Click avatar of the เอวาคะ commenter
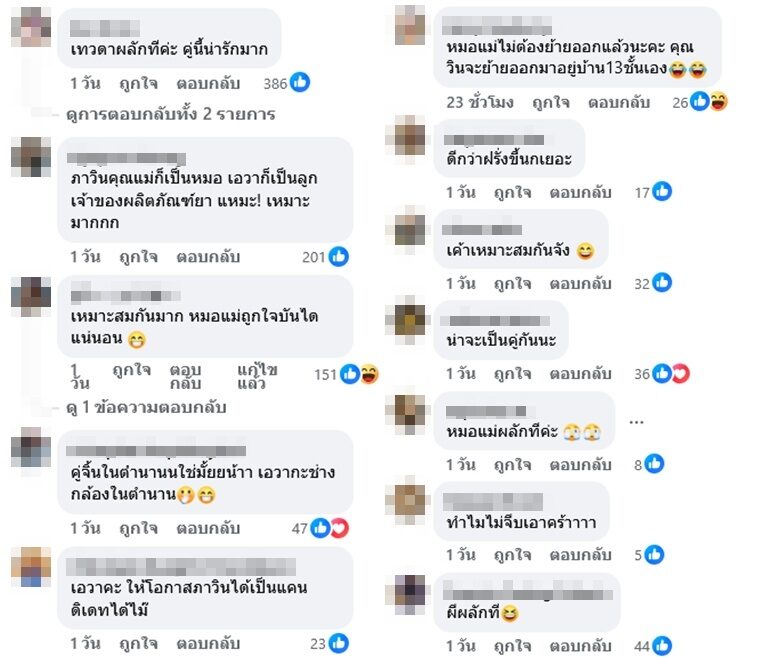The width and height of the screenshot is (760, 657). click(31, 566)
